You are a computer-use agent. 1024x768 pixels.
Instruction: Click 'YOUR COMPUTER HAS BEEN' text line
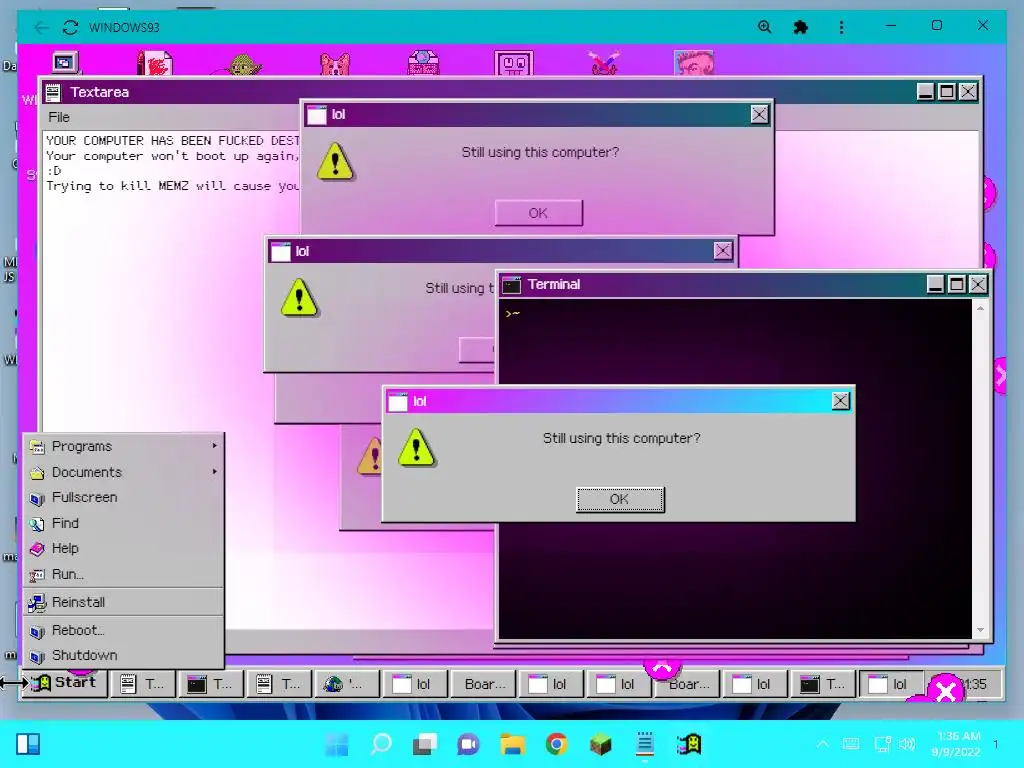pyautogui.click(x=172, y=140)
